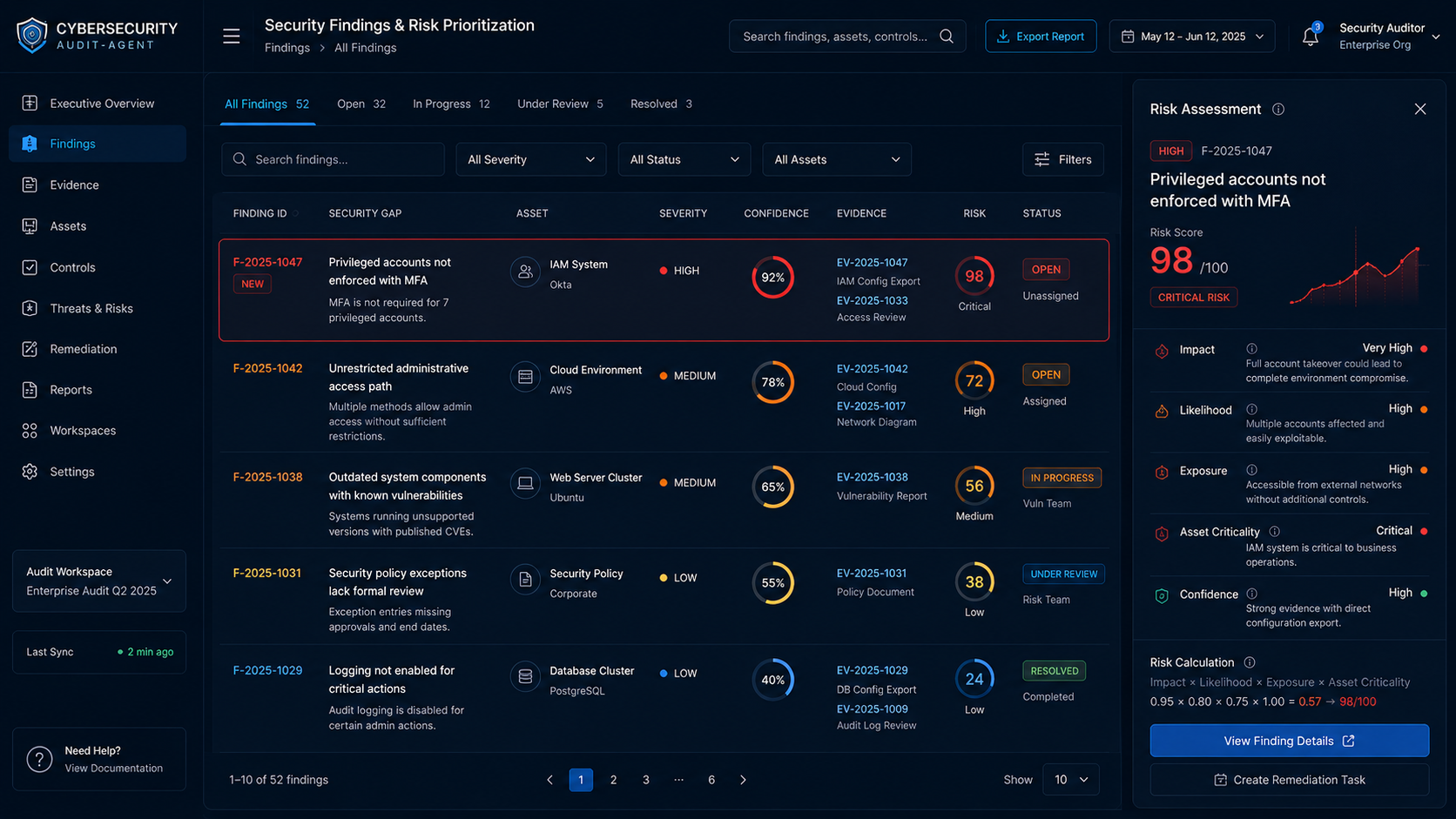This screenshot has height=819, width=1456.
Task: Click the Findings breadcrumb link
Action: (x=286, y=48)
